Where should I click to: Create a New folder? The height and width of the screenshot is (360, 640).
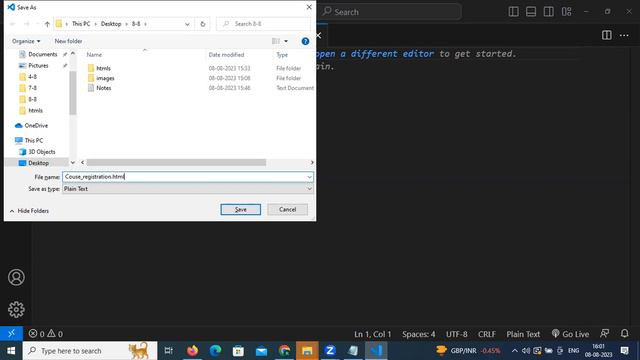[68, 41]
